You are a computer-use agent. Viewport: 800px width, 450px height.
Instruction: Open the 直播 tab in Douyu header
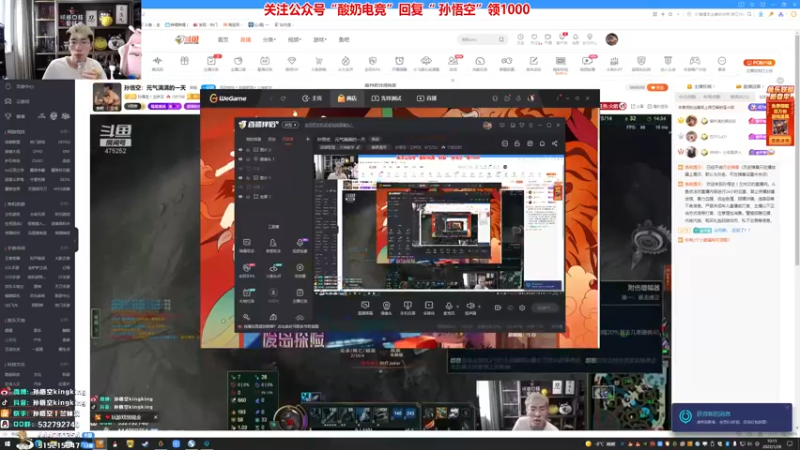click(x=245, y=39)
